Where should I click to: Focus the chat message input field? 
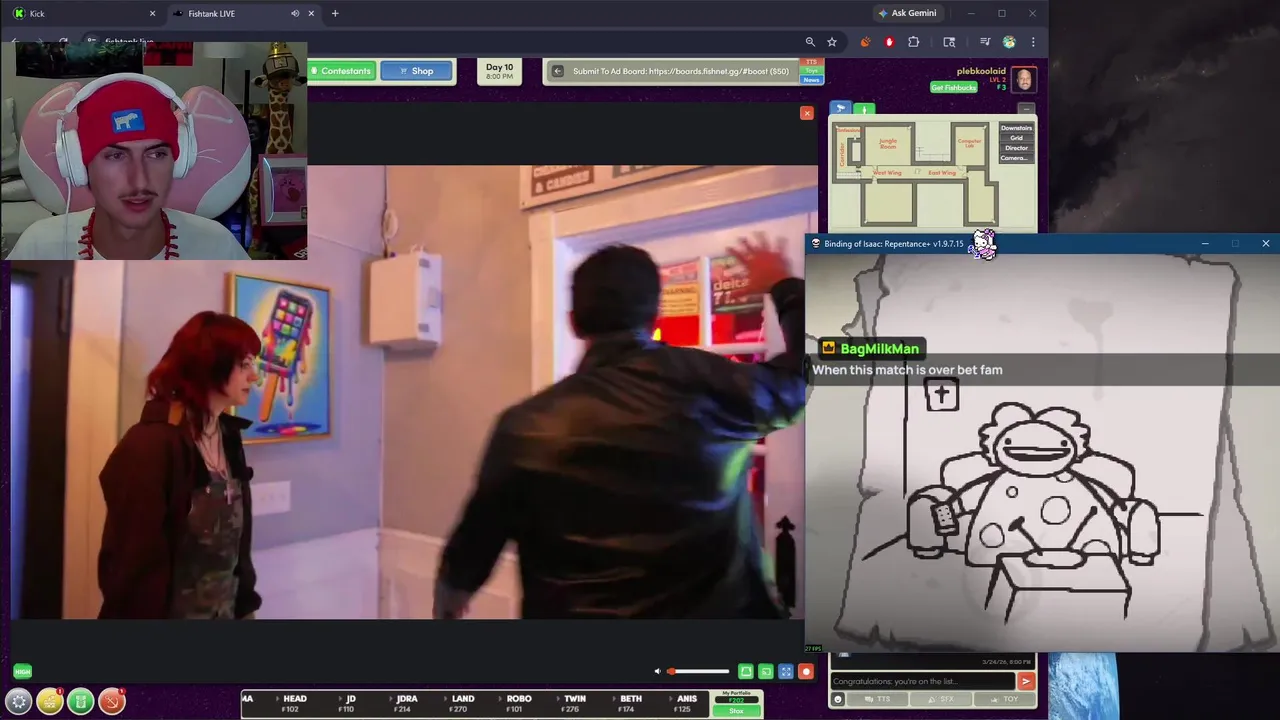[x=922, y=681]
